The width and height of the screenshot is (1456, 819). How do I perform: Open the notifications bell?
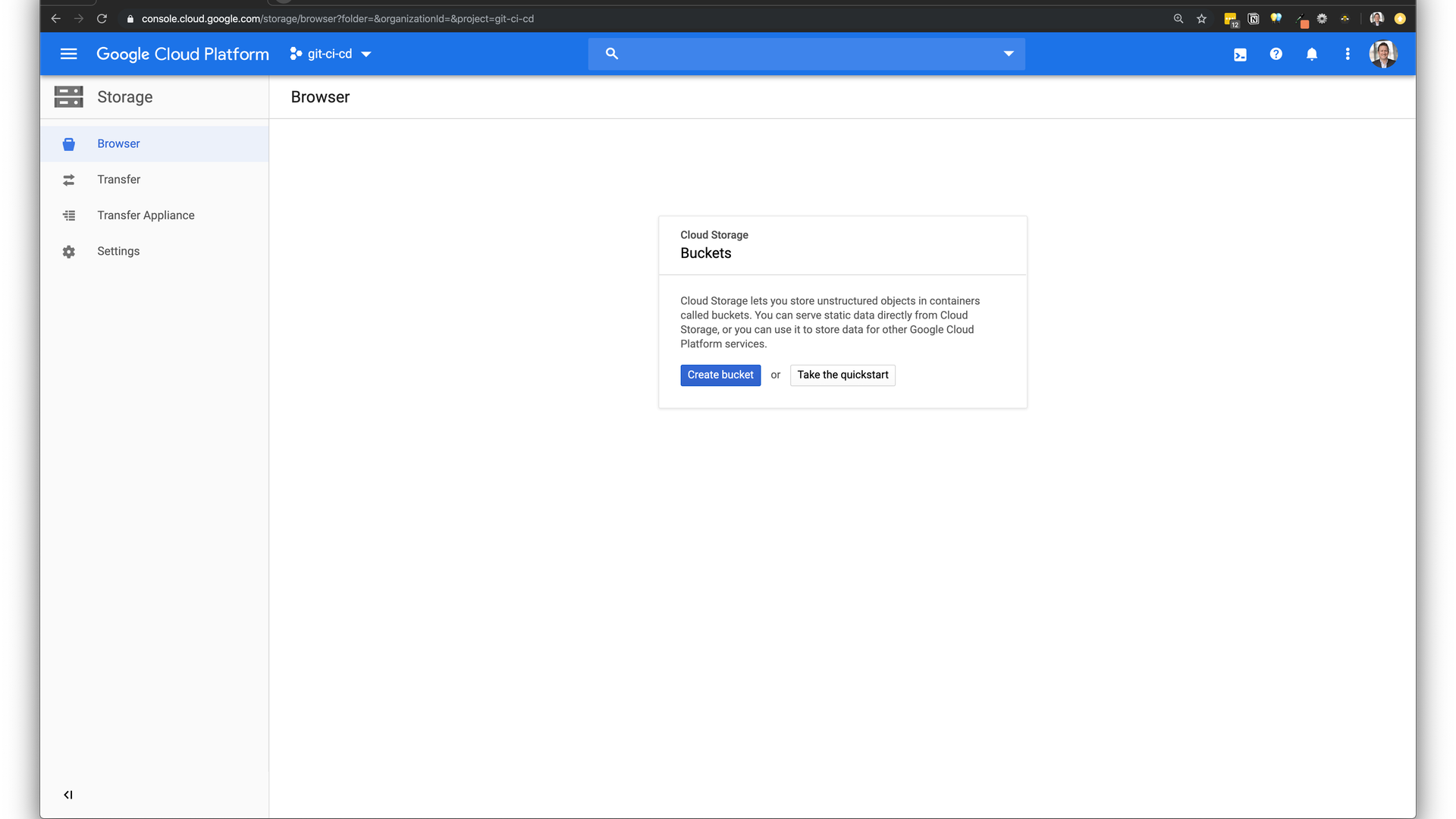1311,54
